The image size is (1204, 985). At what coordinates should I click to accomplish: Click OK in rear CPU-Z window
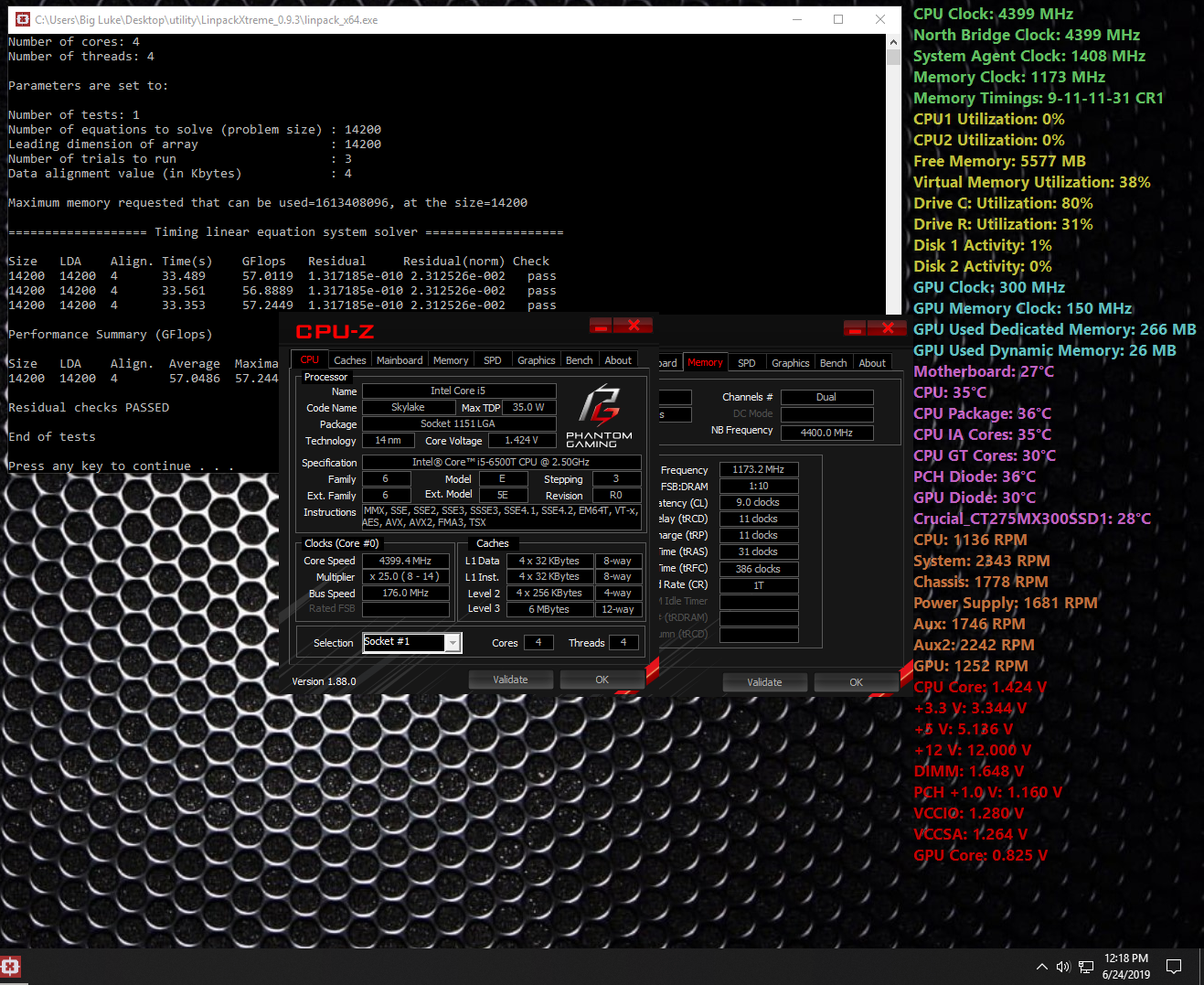[856, 682]
